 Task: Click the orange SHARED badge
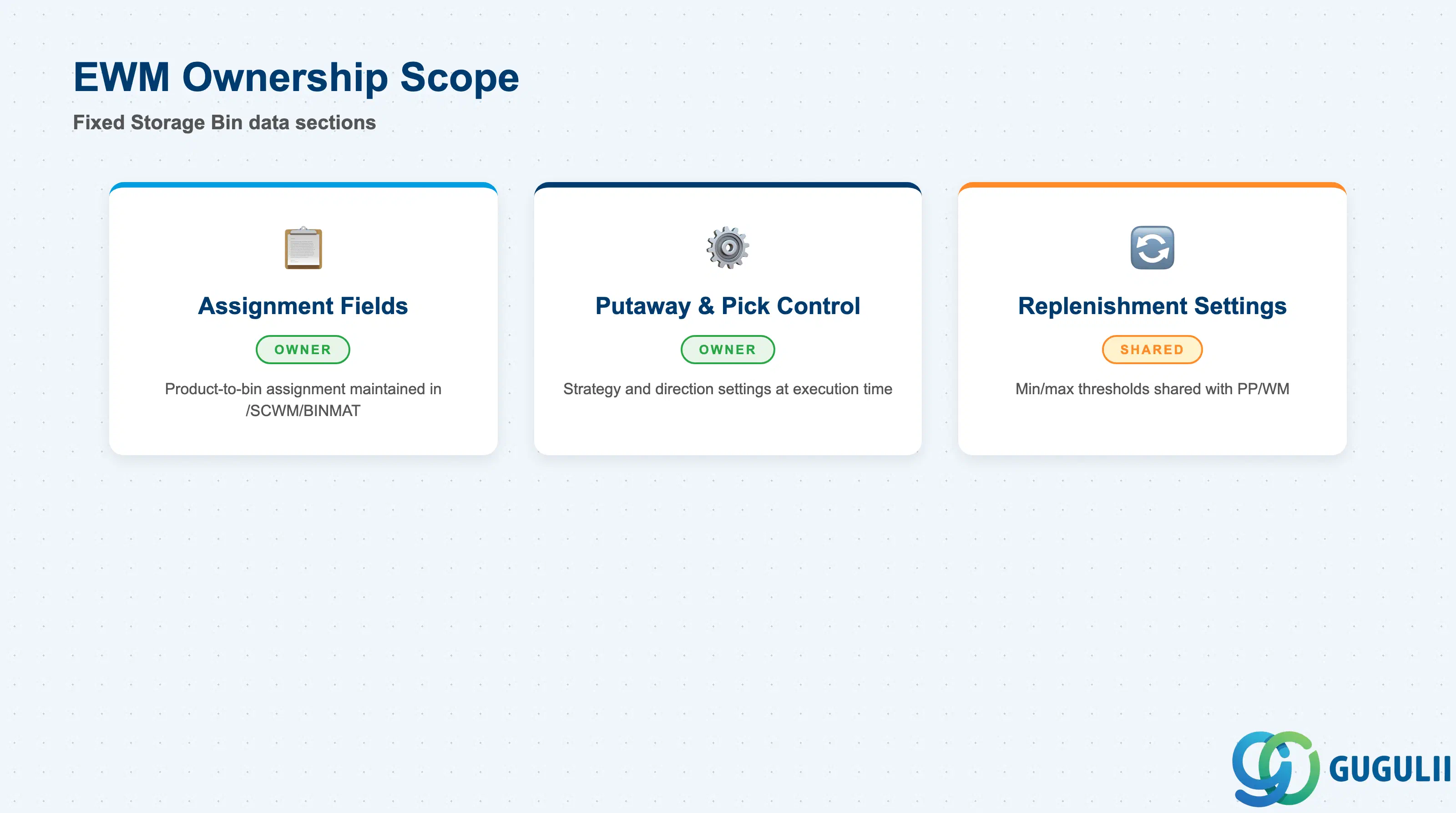(1152, 350)
